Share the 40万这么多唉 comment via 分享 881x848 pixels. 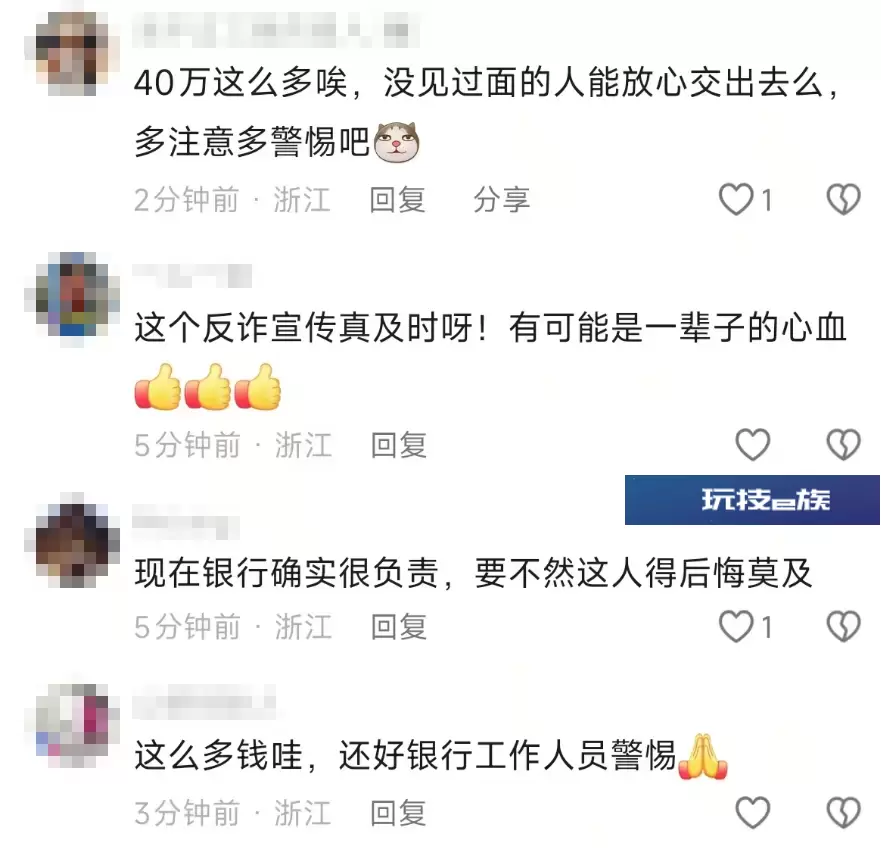tap(501, 200)
